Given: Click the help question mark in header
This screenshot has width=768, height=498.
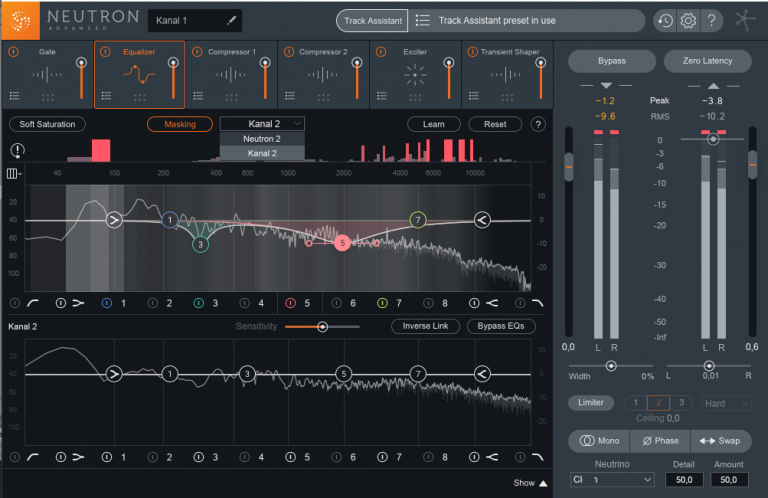Looking at the screenshot, I should [x=712, y=20].
